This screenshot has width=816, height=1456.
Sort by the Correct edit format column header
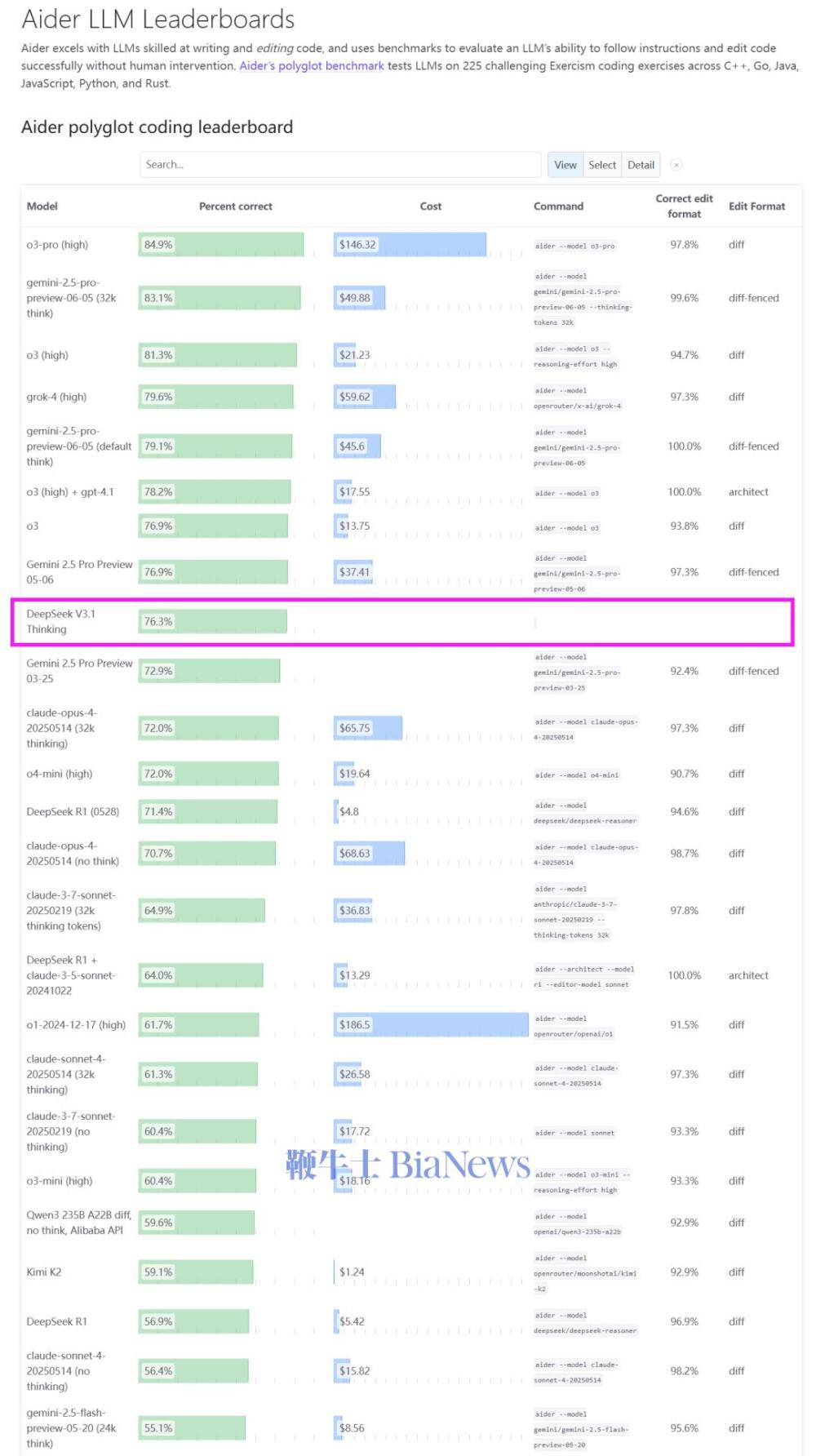[684, 206]
